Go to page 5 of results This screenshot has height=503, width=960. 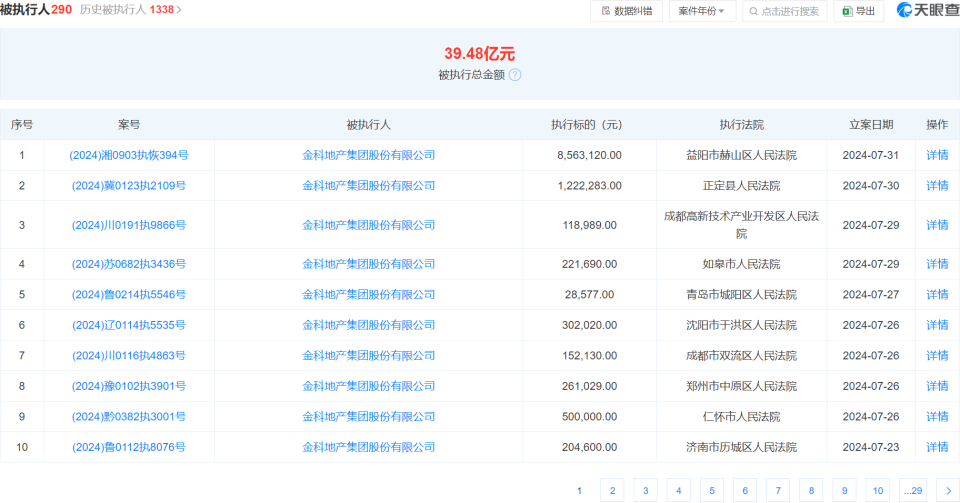point(711,491)
